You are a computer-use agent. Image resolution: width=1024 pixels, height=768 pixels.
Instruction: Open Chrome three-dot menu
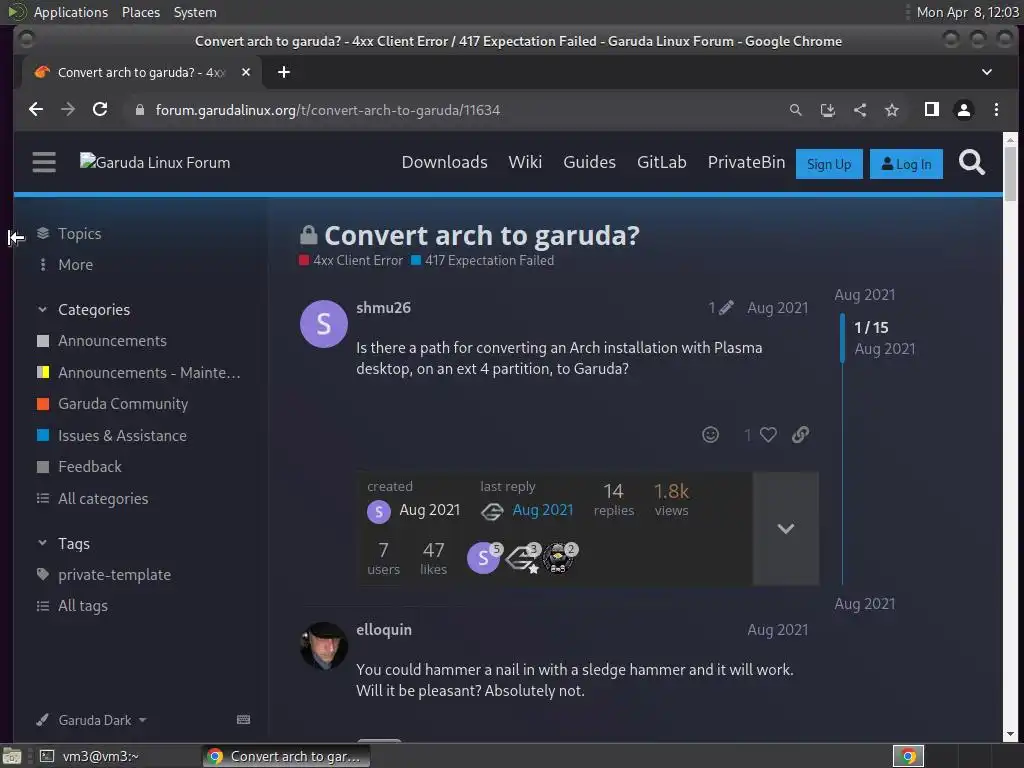pos(996,110)
